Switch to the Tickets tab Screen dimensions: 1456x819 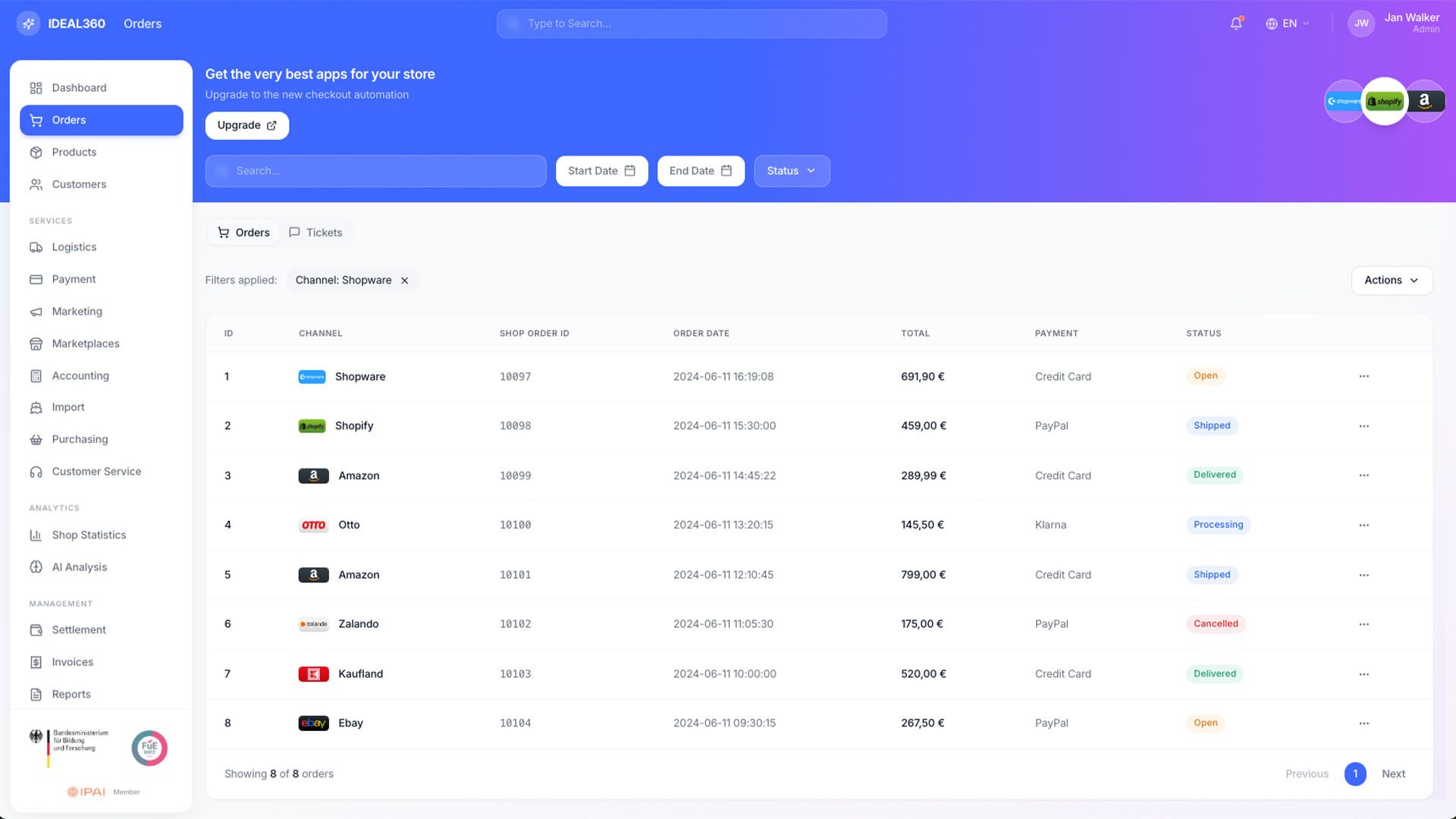click(x=315, y=233)
